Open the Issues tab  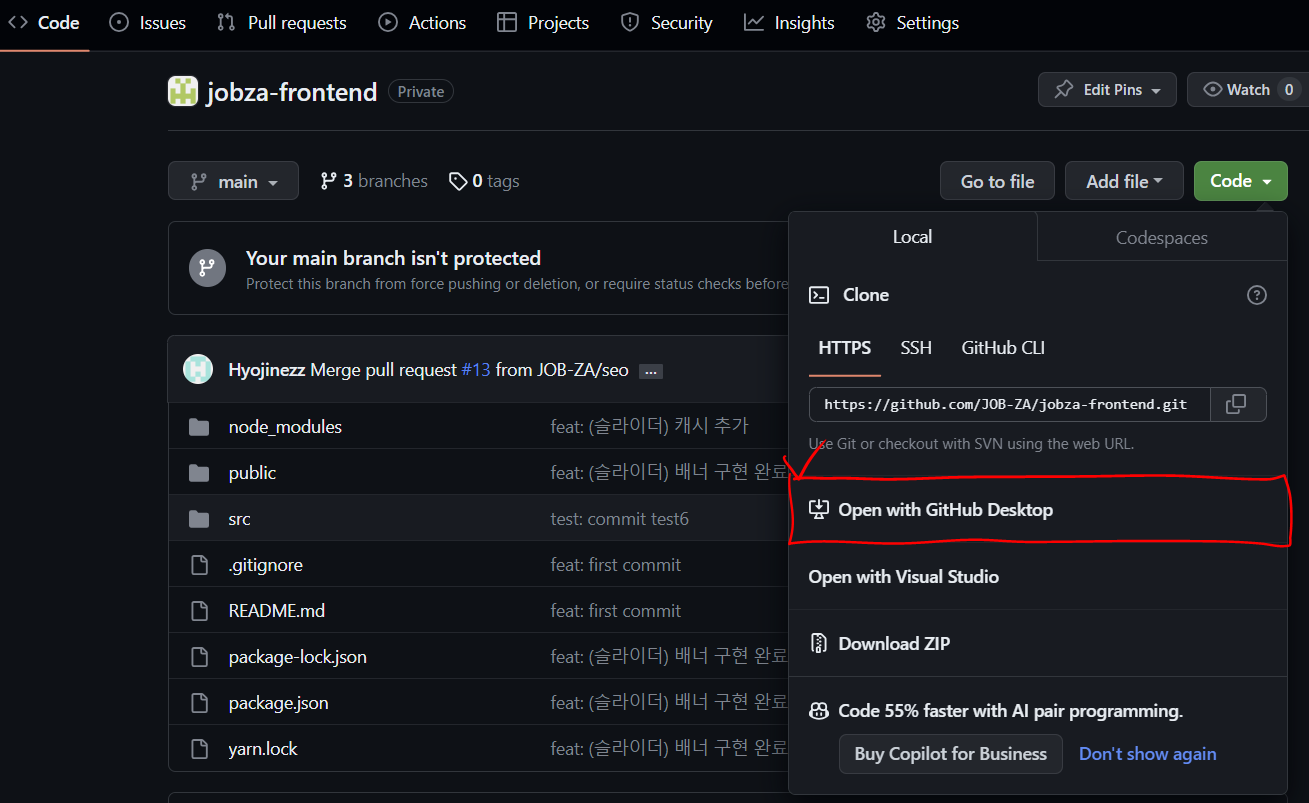(147, 23)
